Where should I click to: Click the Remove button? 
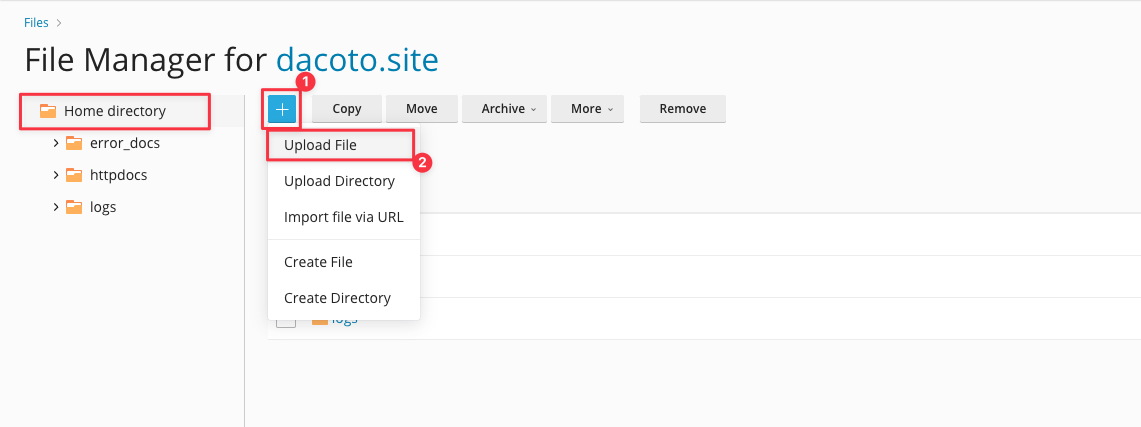pyautogui.click(x=682, y=109)
